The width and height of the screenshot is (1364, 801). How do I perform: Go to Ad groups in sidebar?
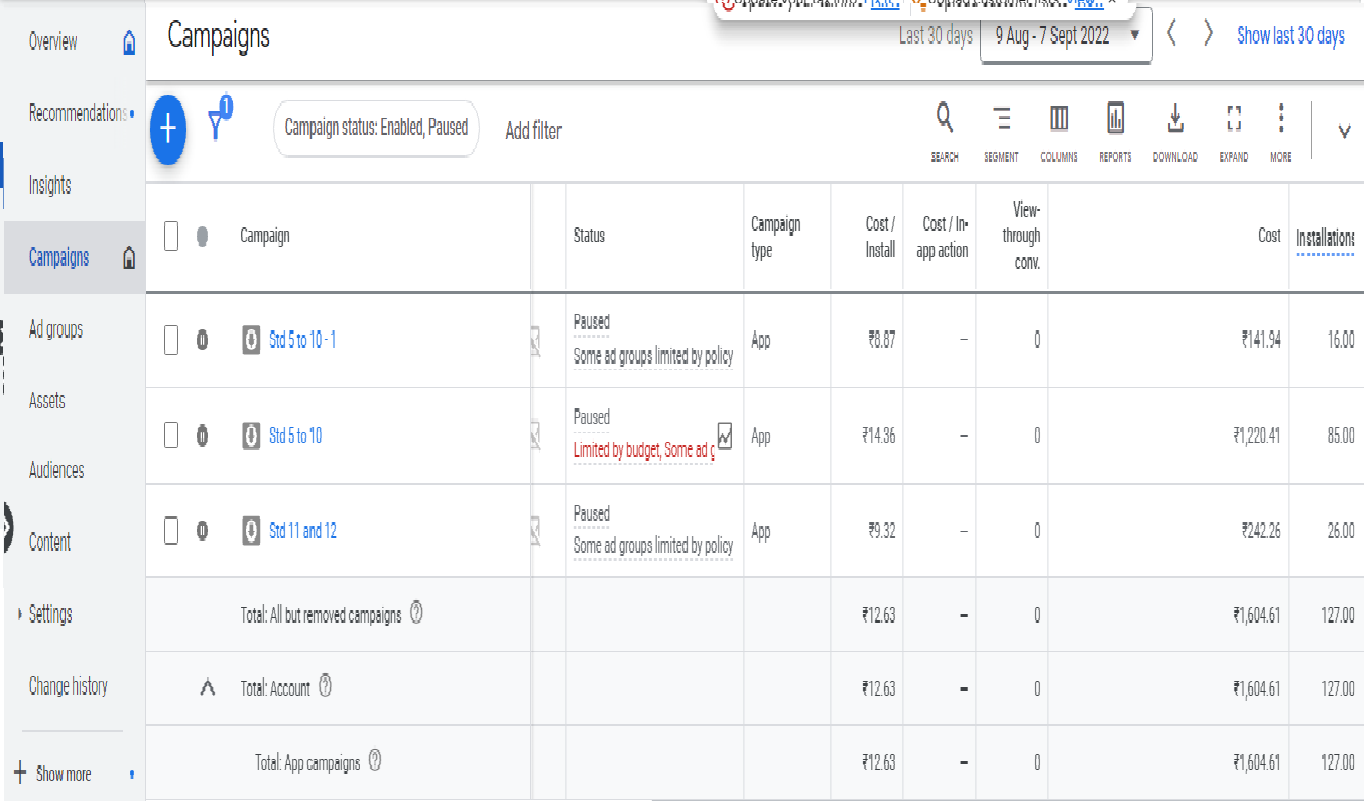(56, 330)
